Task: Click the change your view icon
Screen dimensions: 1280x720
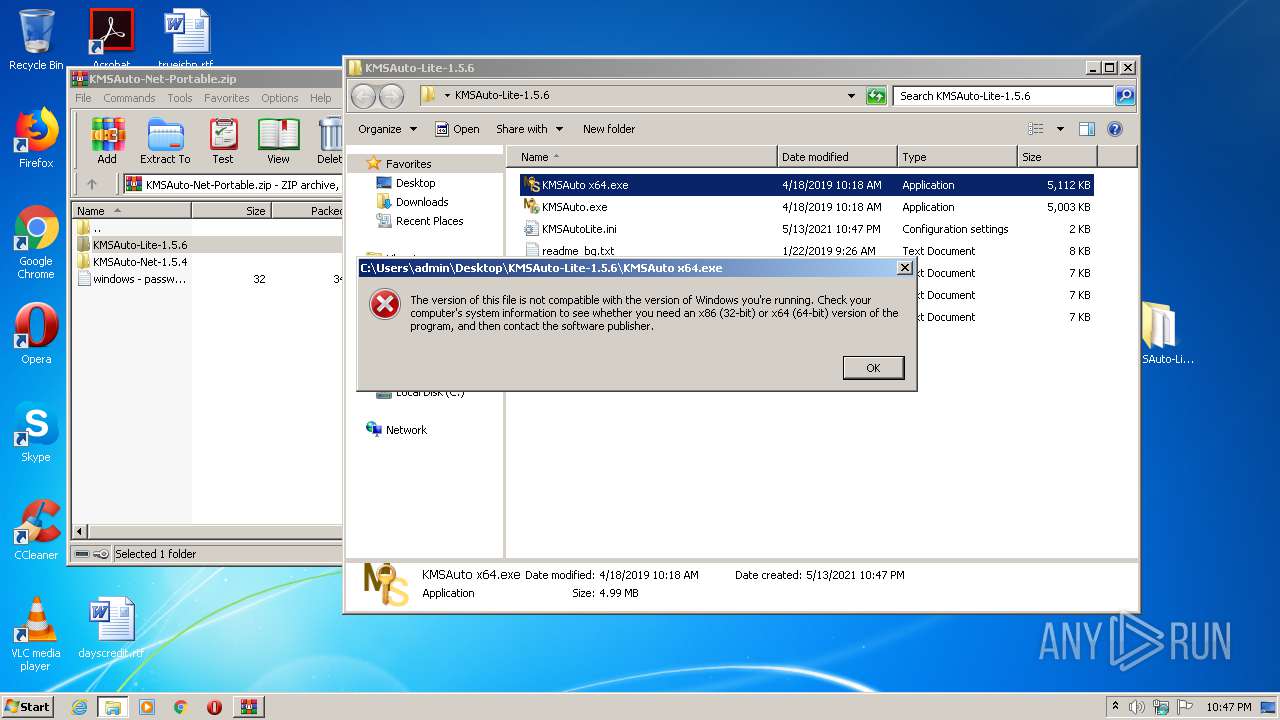Action: (1036, 129)
